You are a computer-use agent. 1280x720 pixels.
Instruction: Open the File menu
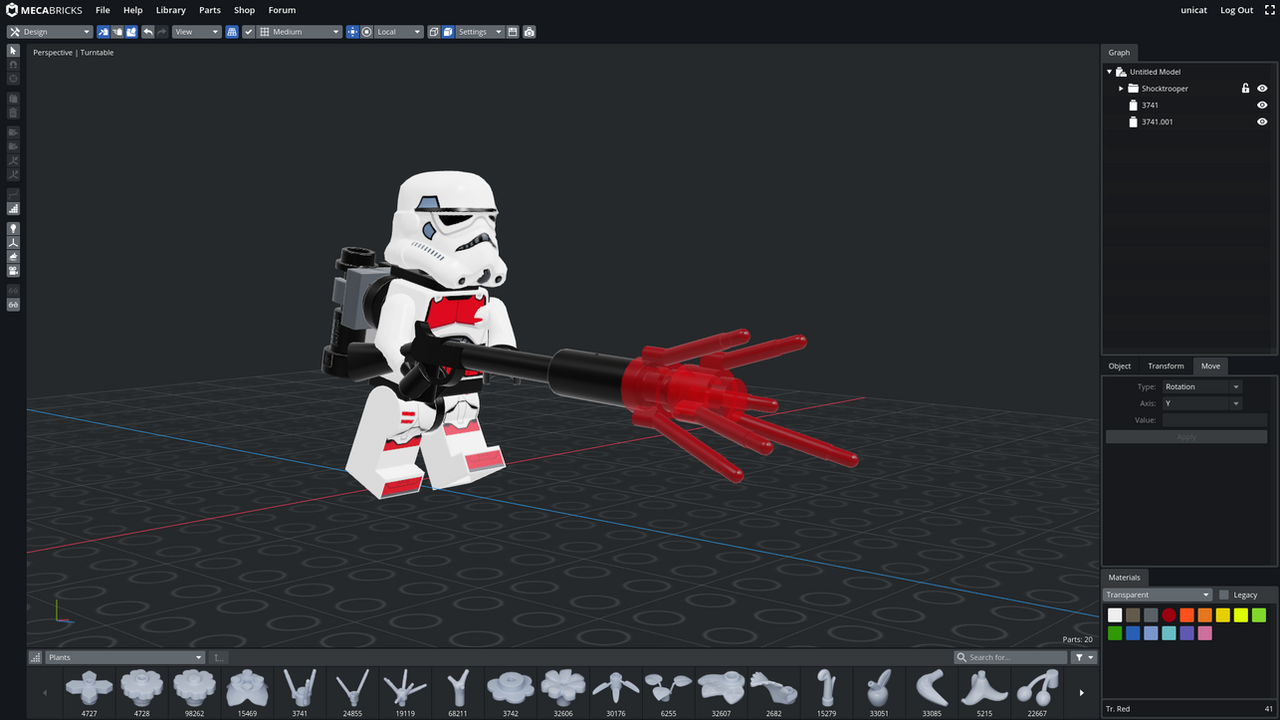[x=103, y=10]
